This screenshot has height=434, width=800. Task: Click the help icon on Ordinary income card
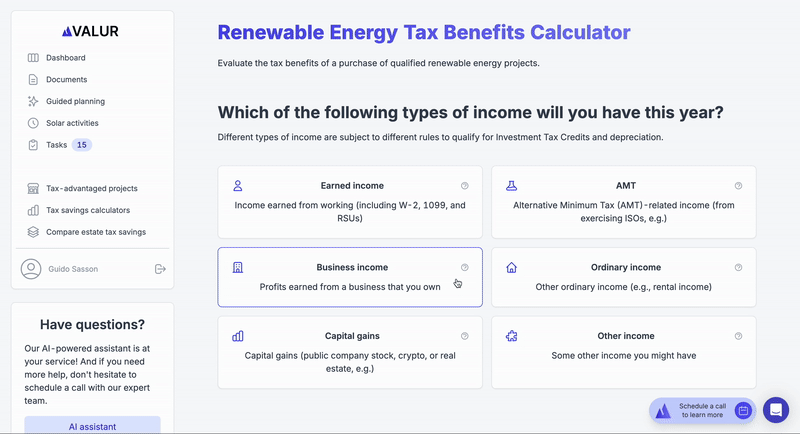click(x=738, y=267)
